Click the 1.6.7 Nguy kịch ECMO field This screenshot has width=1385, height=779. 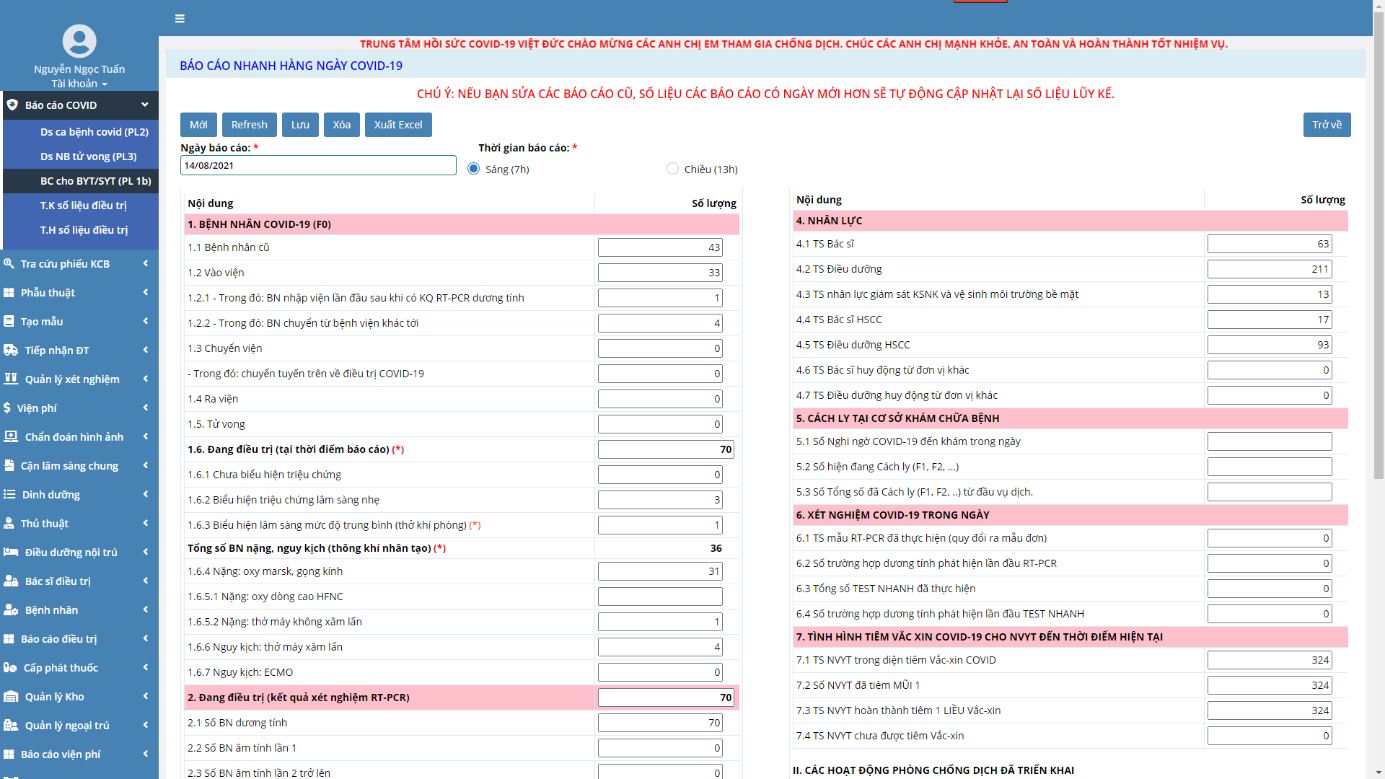[660, 672]
